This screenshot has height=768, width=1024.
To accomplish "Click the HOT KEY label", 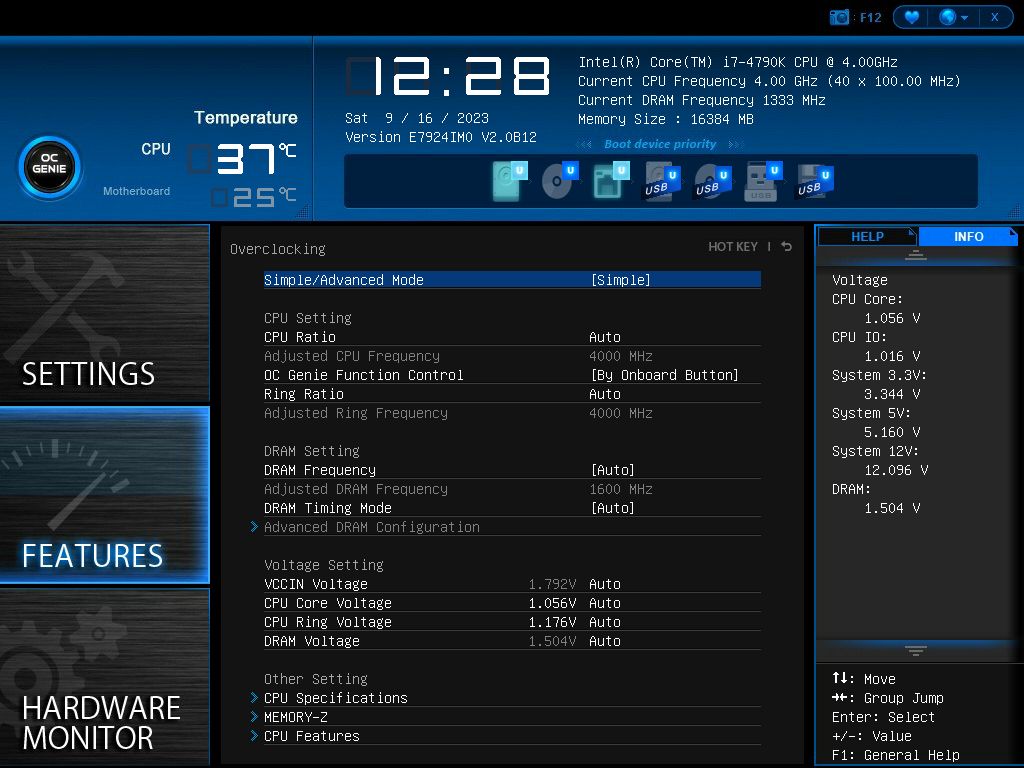I will (x=733, y=247).
